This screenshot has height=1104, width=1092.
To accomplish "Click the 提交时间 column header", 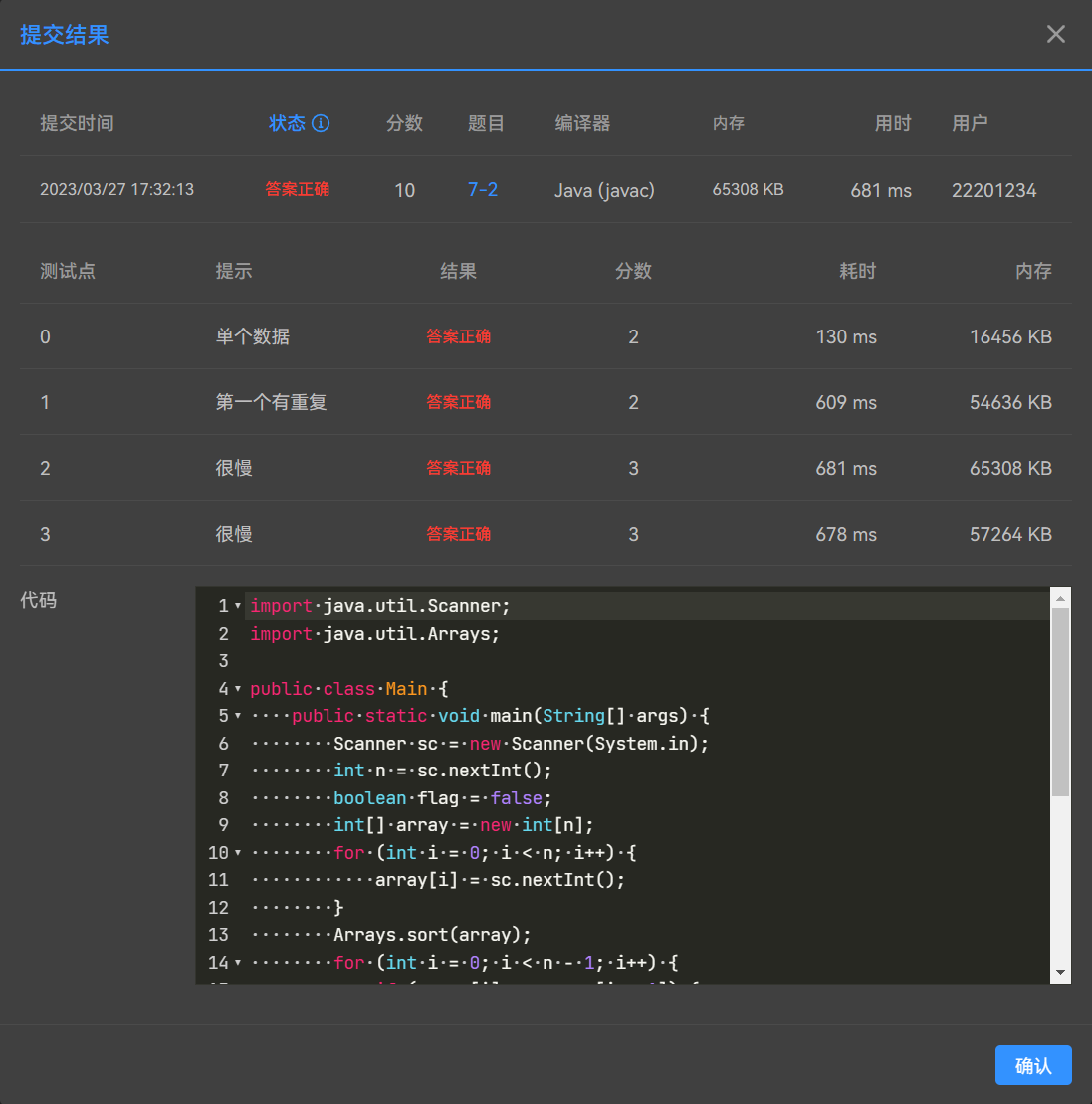I will (x=77, y=123).
